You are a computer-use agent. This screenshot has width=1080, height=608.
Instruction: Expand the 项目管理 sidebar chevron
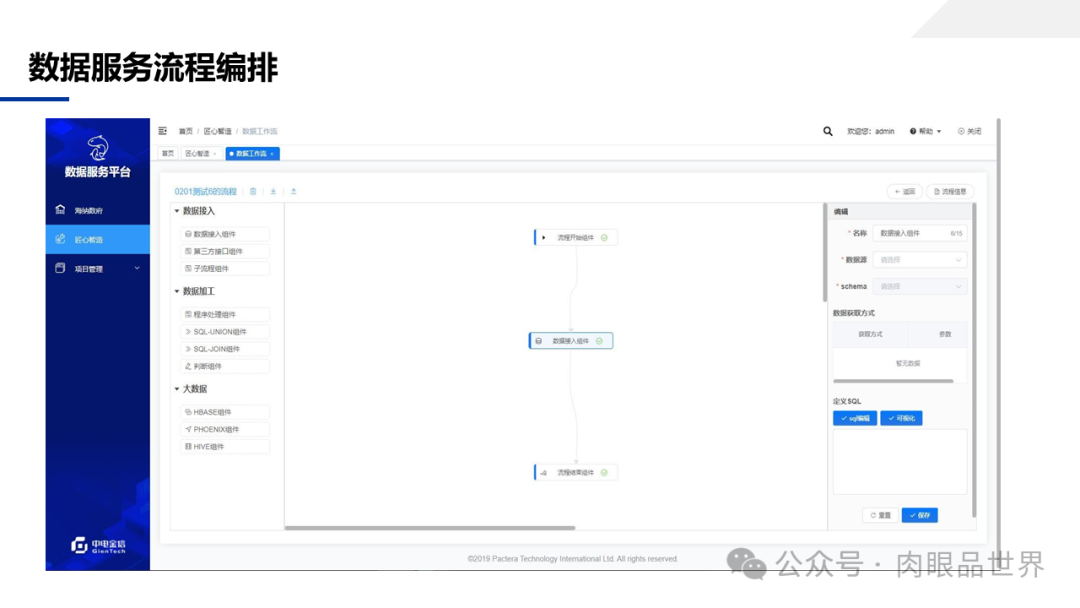point(137,269)
